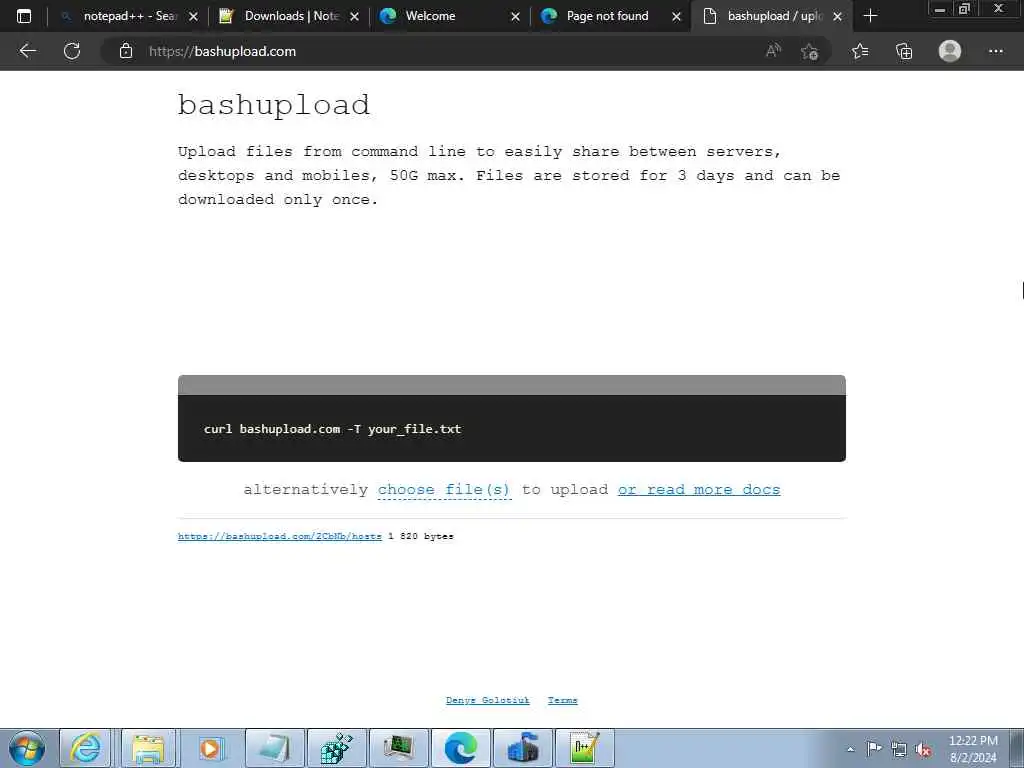Open the Terms footer link

tap(562, 700)
